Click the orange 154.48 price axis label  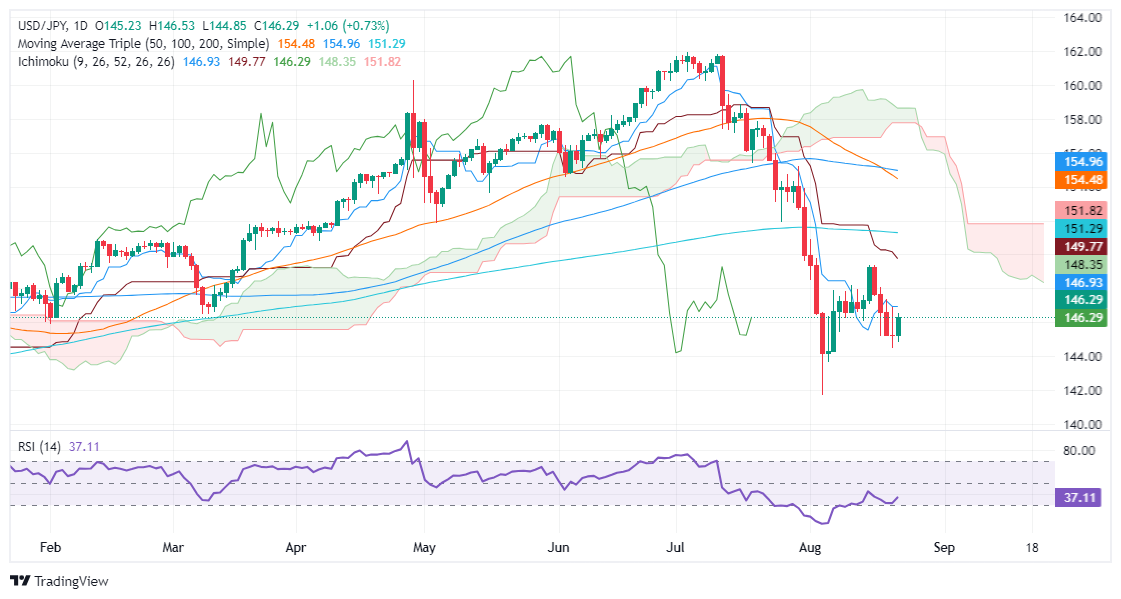(x=1081, y=179)
